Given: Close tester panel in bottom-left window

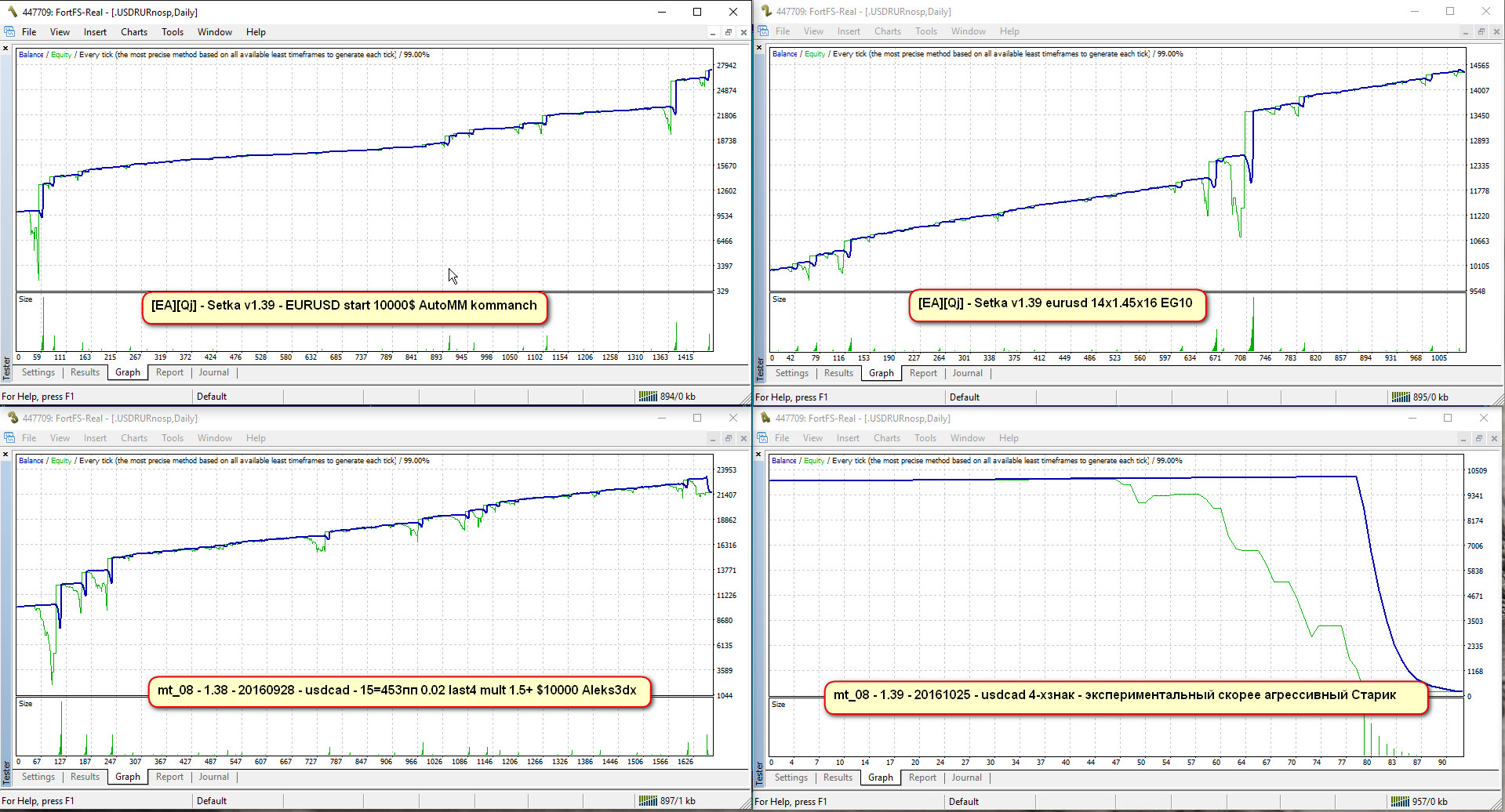Looking at the screenshot, I should coord(5,455).
